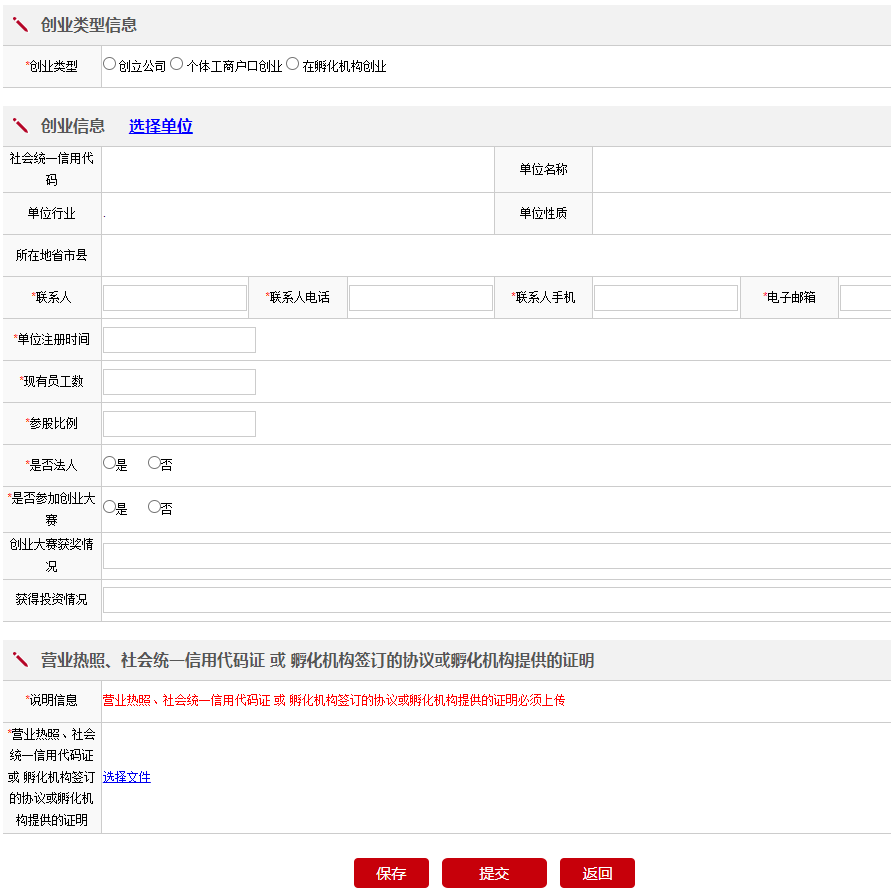891x891 pixels.
Task: Click the pencil icon beside 创业类型信息
Action: pyautogui.click(x=20, y=25)
